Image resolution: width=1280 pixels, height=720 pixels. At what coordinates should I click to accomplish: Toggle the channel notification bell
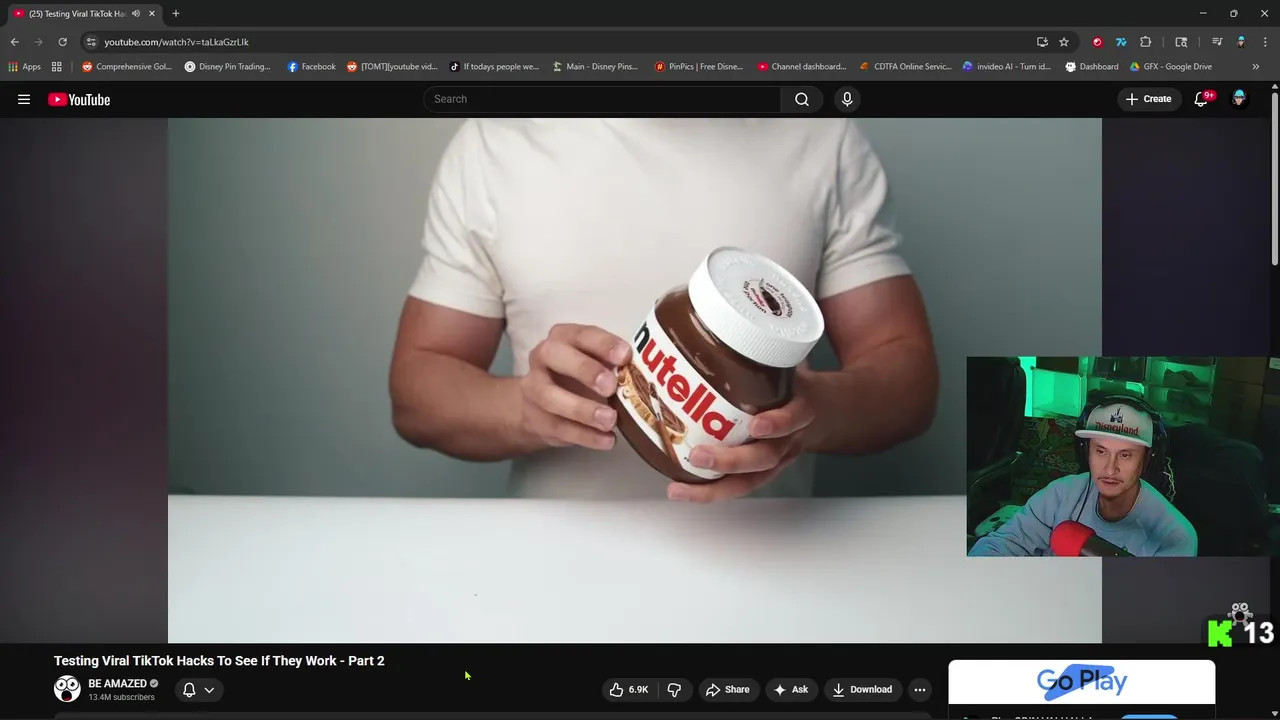pyautogui.click(x=189, y=689)
